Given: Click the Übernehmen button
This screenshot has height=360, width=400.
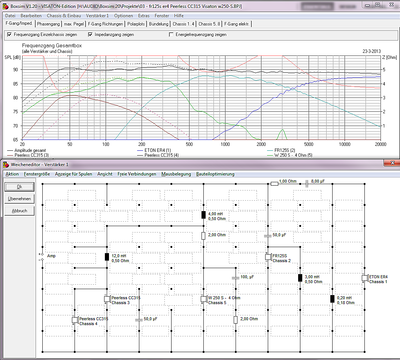Looking at the screenshot, I should 19,199.
